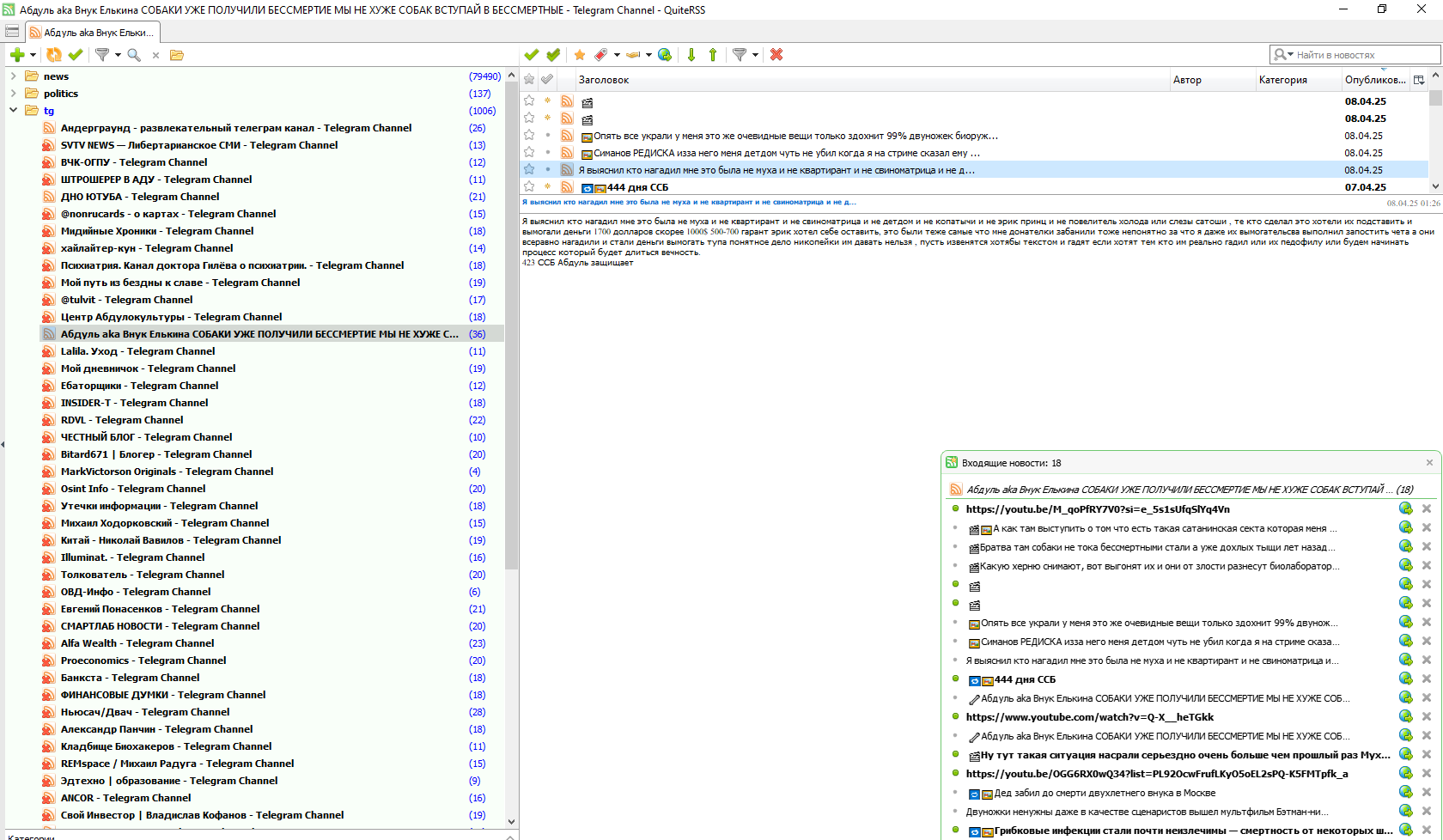Viewport: 1443px width, 840px height.
Task: Select the 'ВЧК-ОГПУ - Telegram Channel' feed
Action: click(134, 162)
